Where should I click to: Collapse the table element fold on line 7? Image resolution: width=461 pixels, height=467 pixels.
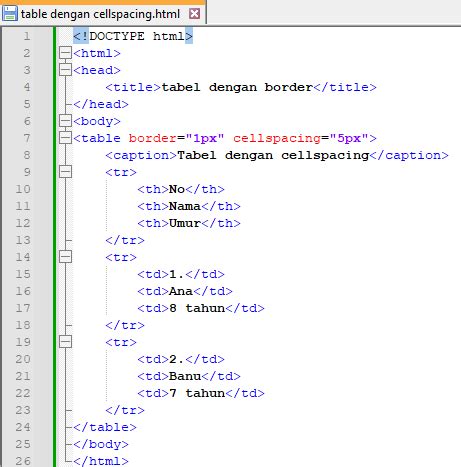coord(65,138)
